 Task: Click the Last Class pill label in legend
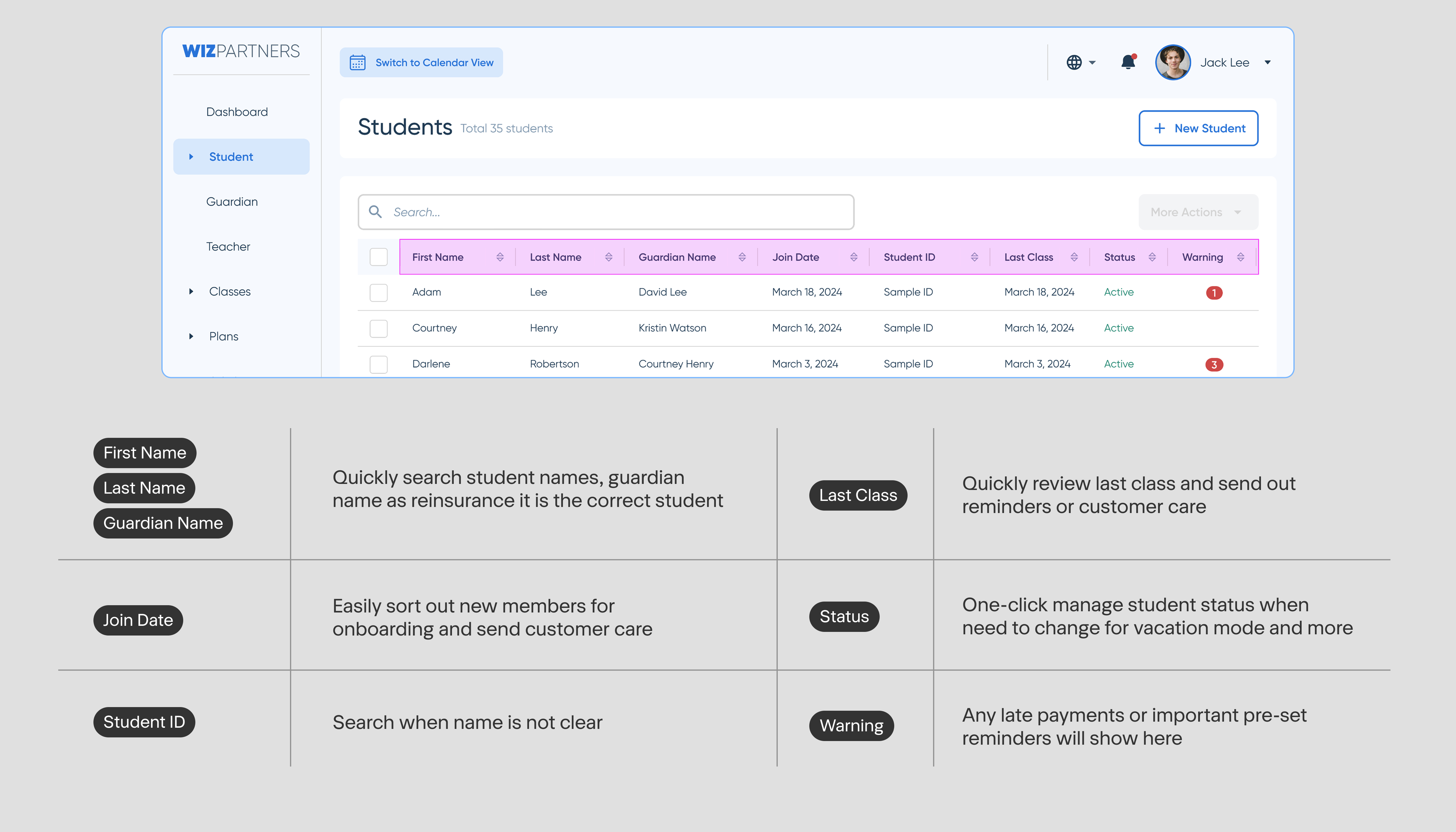(x=858, y=495)
